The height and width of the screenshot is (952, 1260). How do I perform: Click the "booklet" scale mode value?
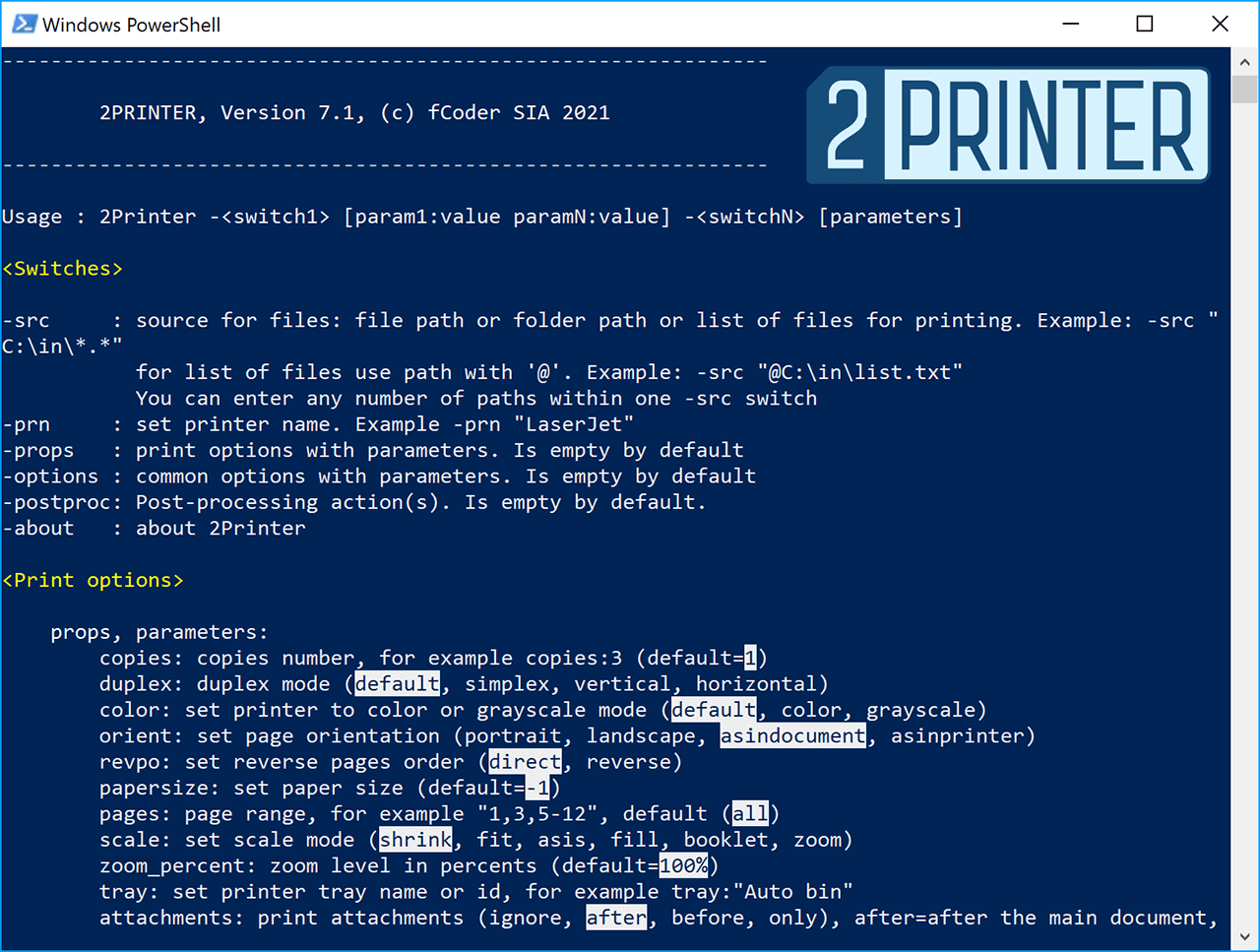(x=726, y=840)
